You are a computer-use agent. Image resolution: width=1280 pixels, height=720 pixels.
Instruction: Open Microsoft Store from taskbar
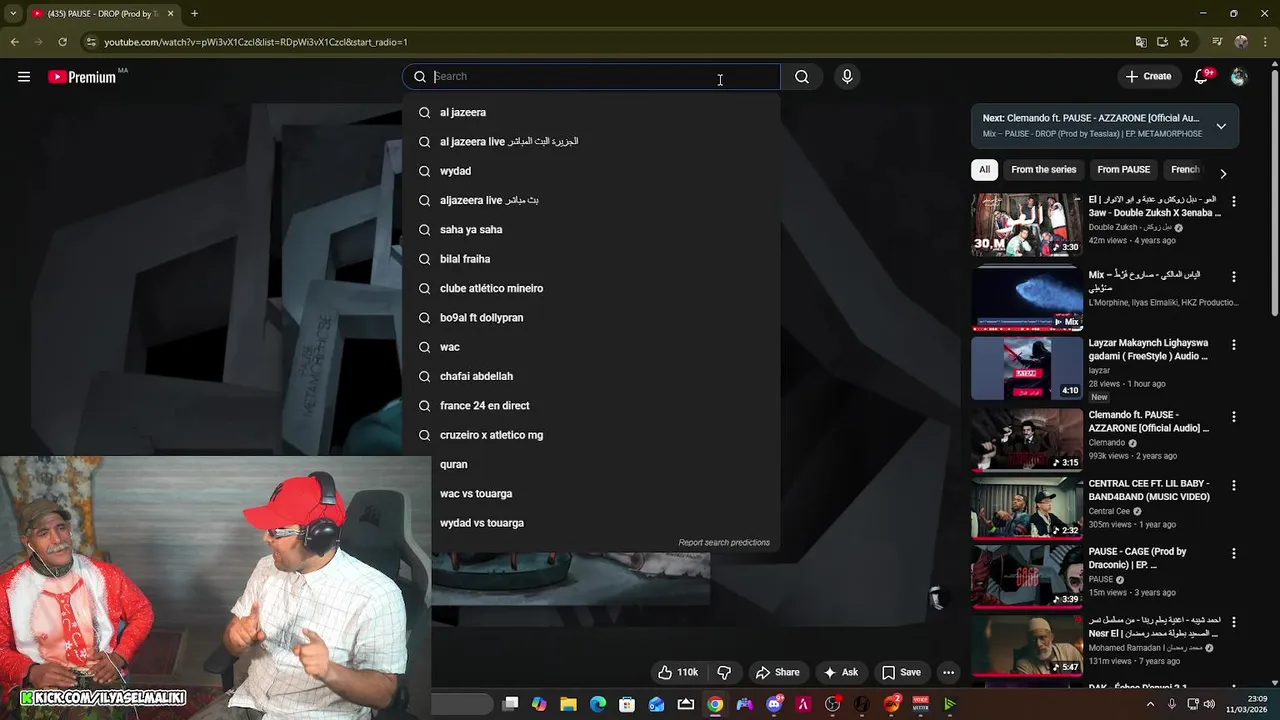627,704
